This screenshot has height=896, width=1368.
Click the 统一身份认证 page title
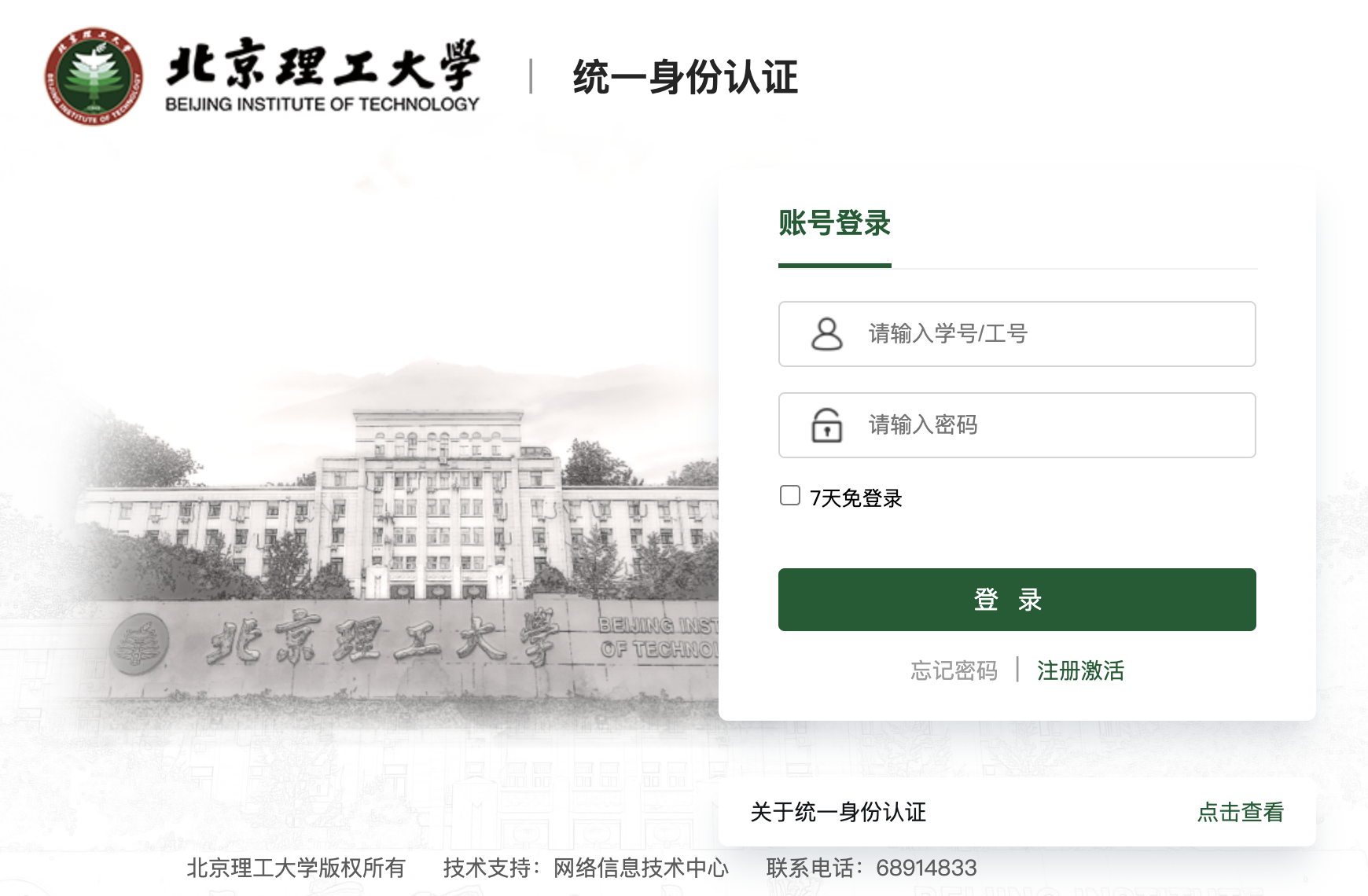point(685,77)
